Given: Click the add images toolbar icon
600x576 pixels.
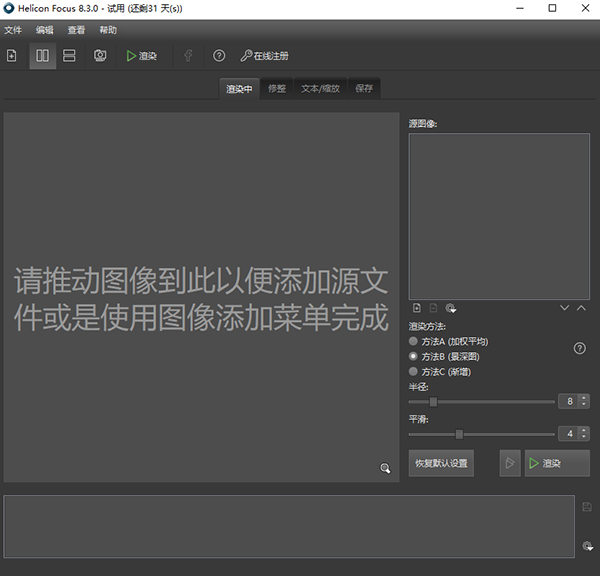Looking at the screenshot, I should 11,56.
